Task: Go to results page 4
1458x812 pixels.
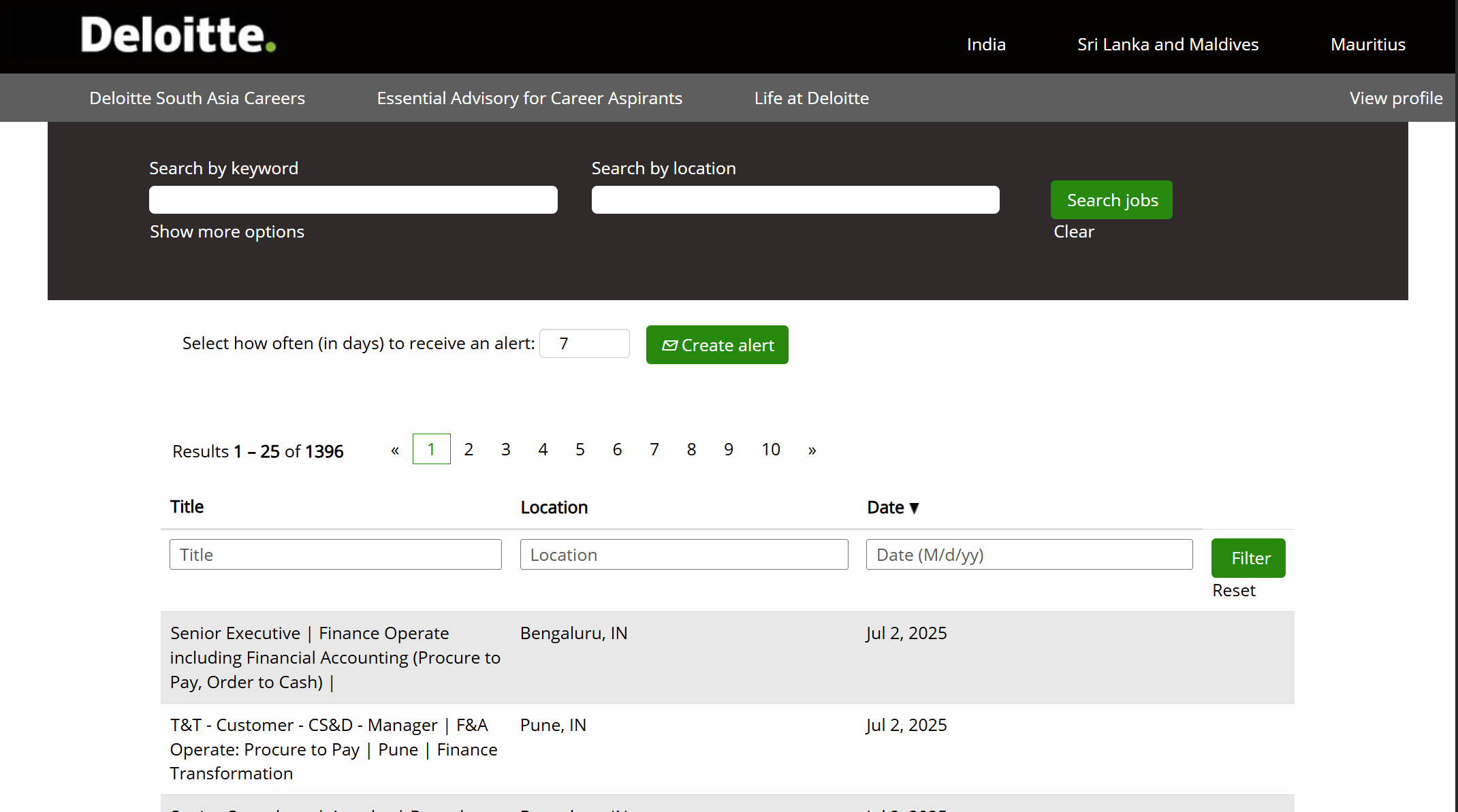Action: (543, 449)
